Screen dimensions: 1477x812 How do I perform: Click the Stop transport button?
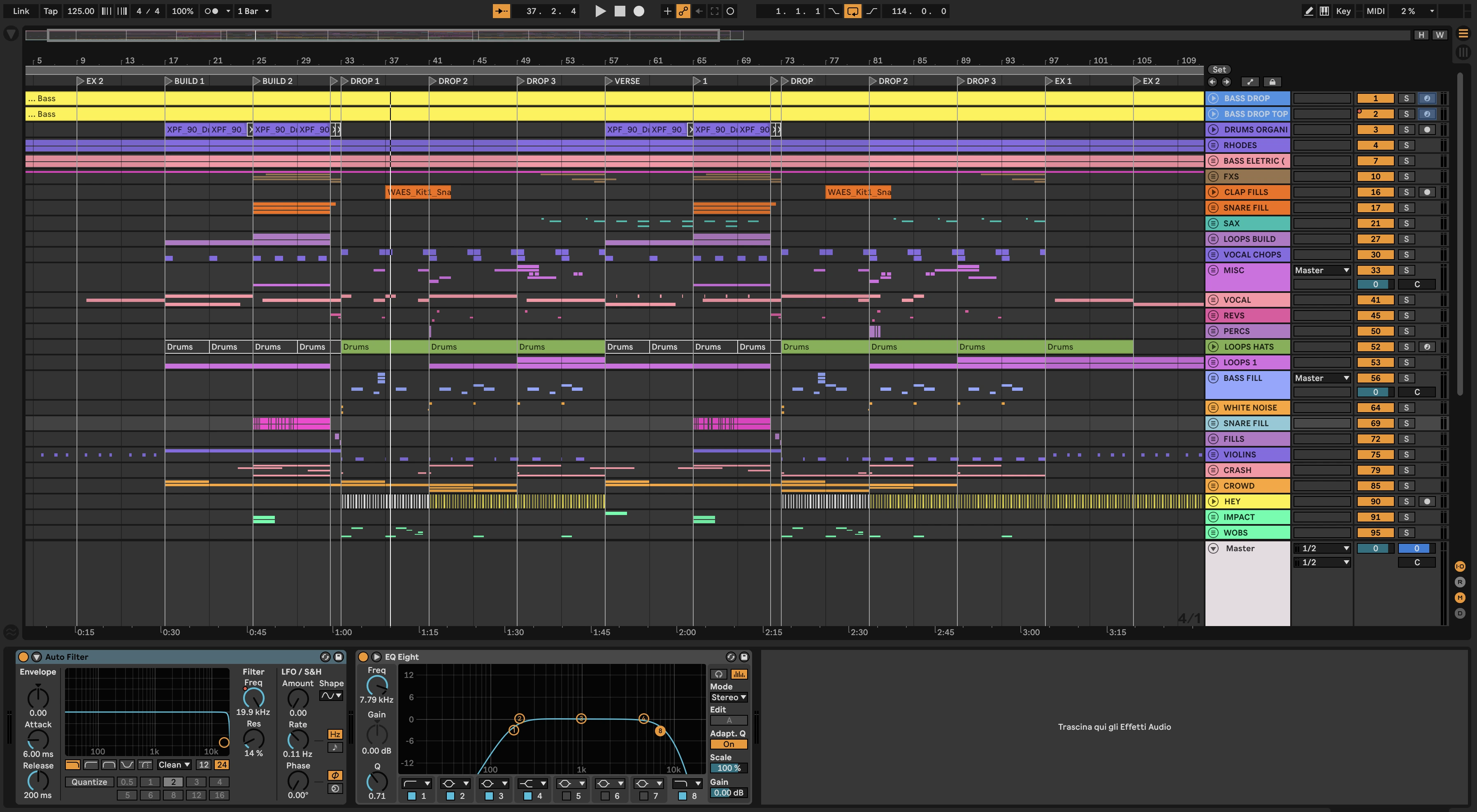coord(620,11)
